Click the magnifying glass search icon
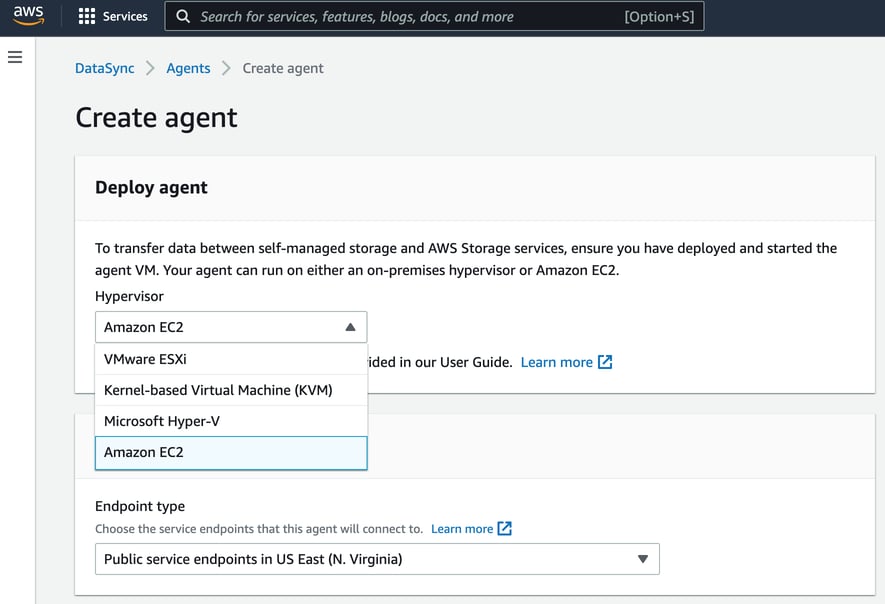 click(182, 16)
